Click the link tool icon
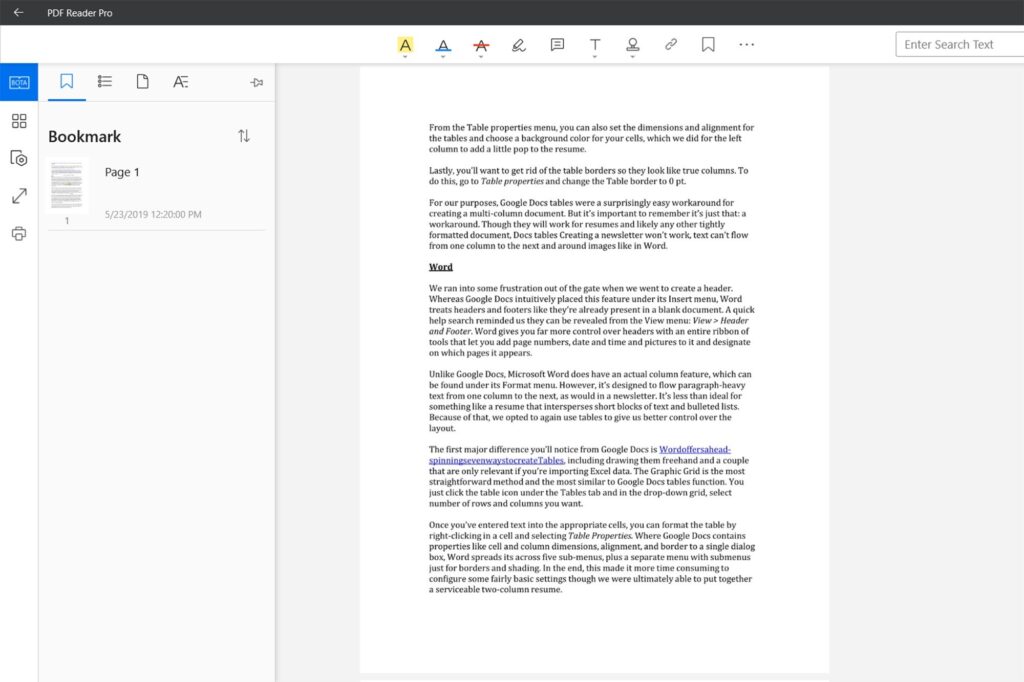Image resolution: width=1024 pixels, height=682 pixels. 671,44
